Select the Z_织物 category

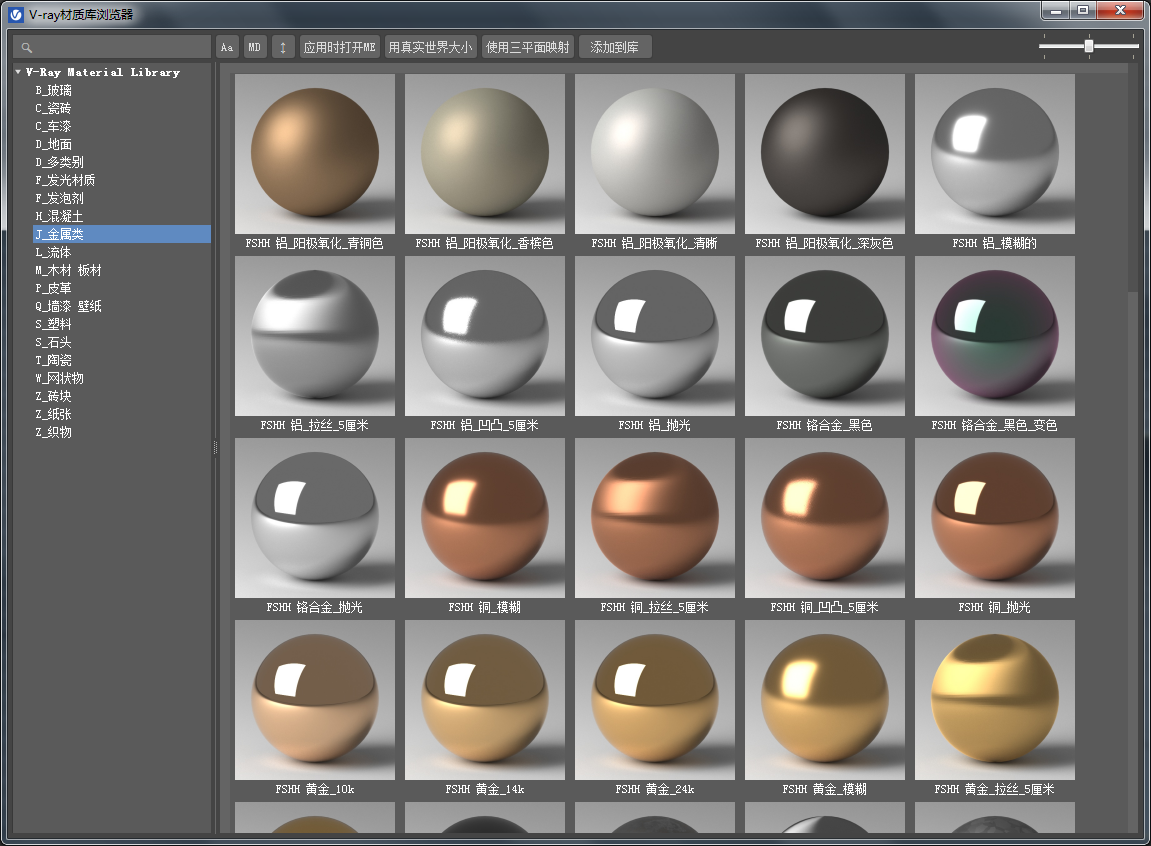(54, 431)
